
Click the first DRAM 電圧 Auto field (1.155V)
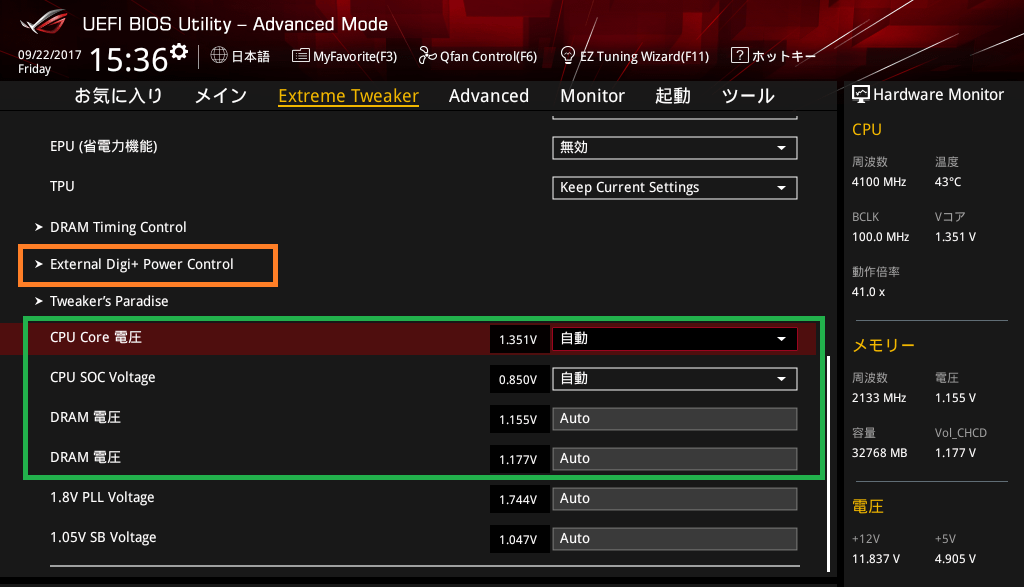675,419
